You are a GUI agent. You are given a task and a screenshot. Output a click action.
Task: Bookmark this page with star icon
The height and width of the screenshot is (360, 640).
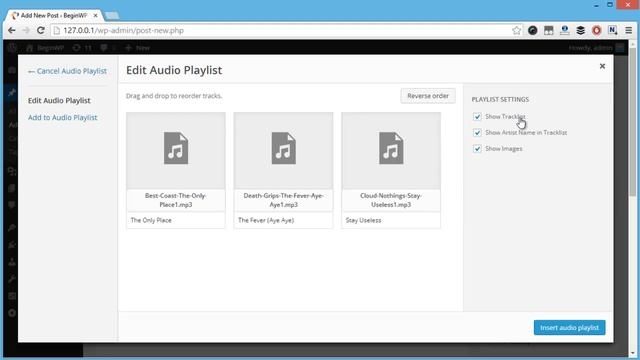(516, 31)
